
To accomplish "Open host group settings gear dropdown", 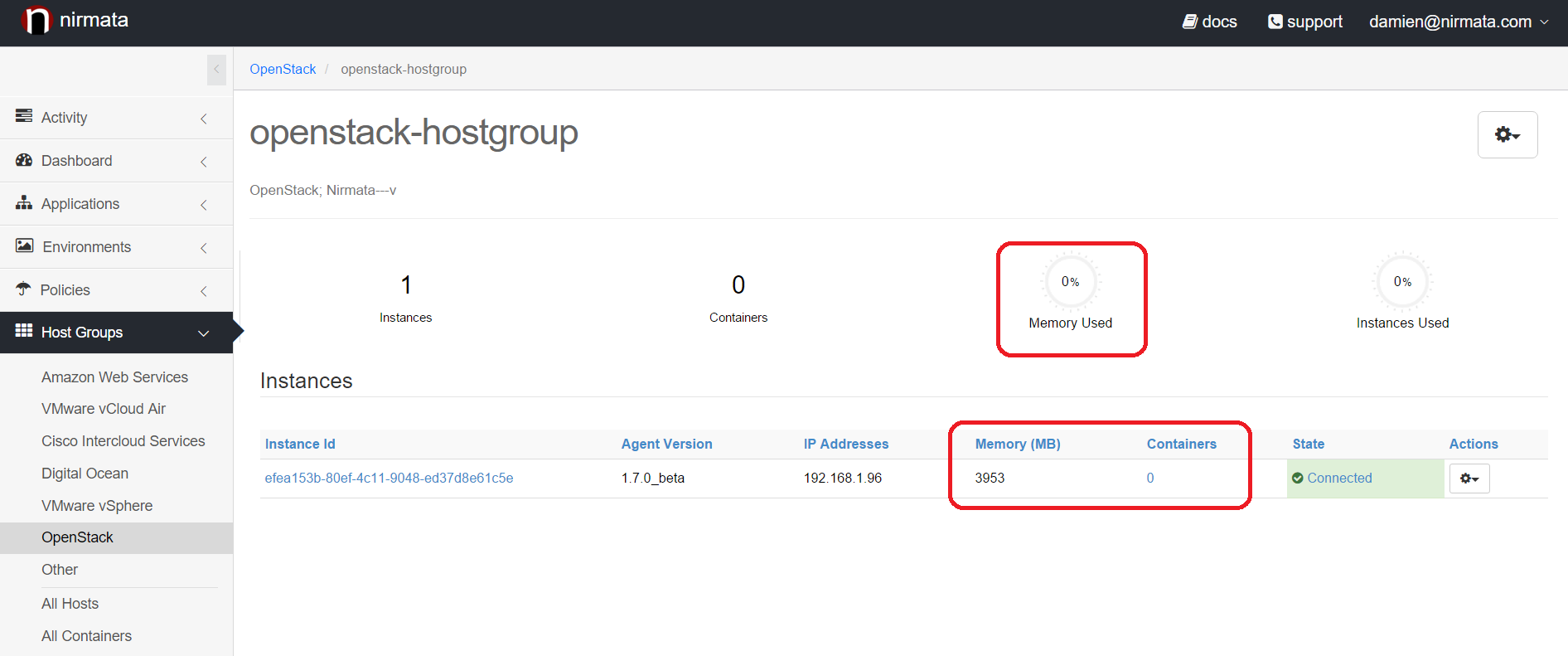I will 1508,134.
